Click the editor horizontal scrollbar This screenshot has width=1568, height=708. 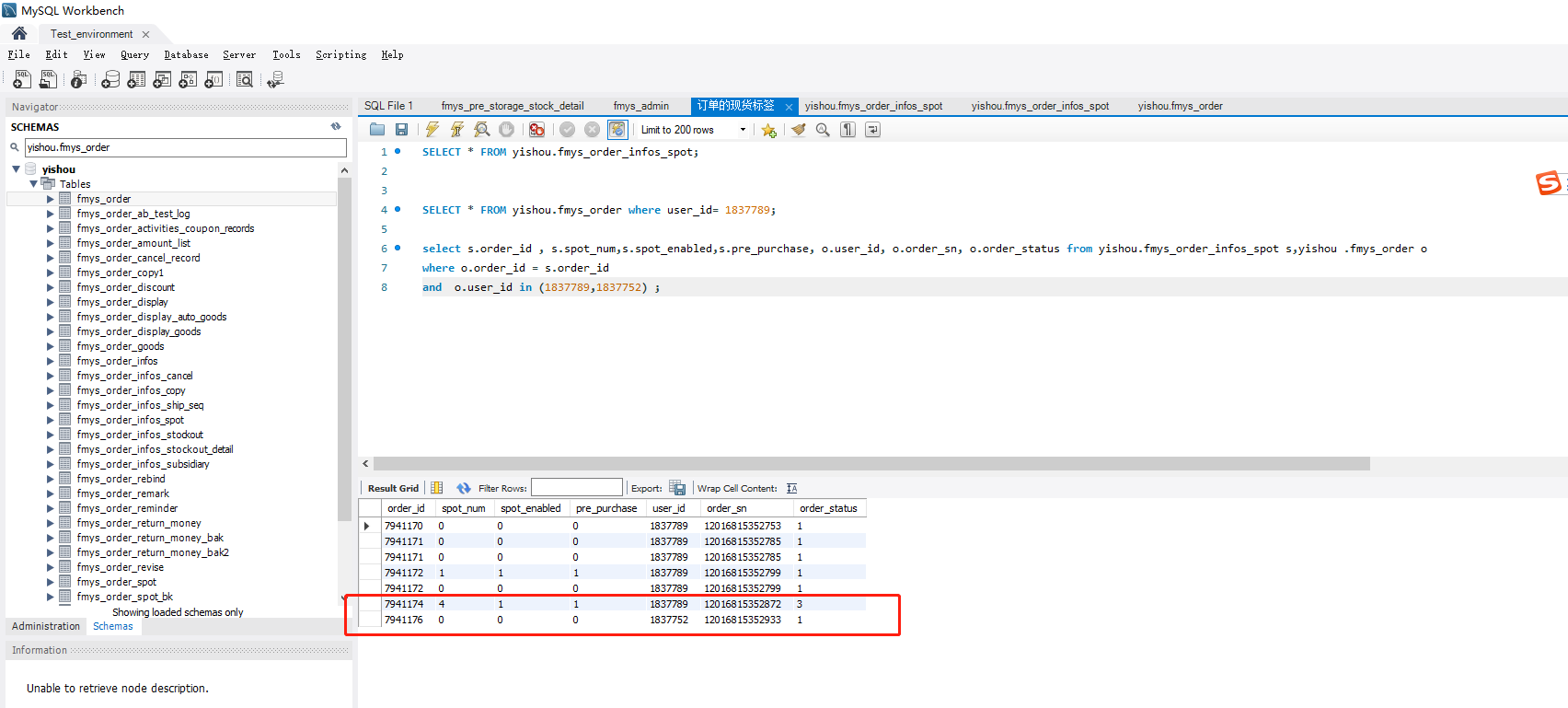tap(871, 464)
